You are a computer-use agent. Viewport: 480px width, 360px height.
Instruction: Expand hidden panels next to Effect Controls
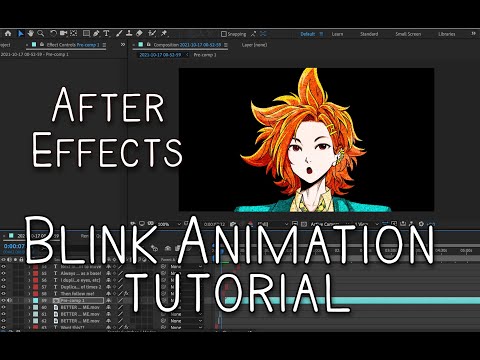(123, 45)
